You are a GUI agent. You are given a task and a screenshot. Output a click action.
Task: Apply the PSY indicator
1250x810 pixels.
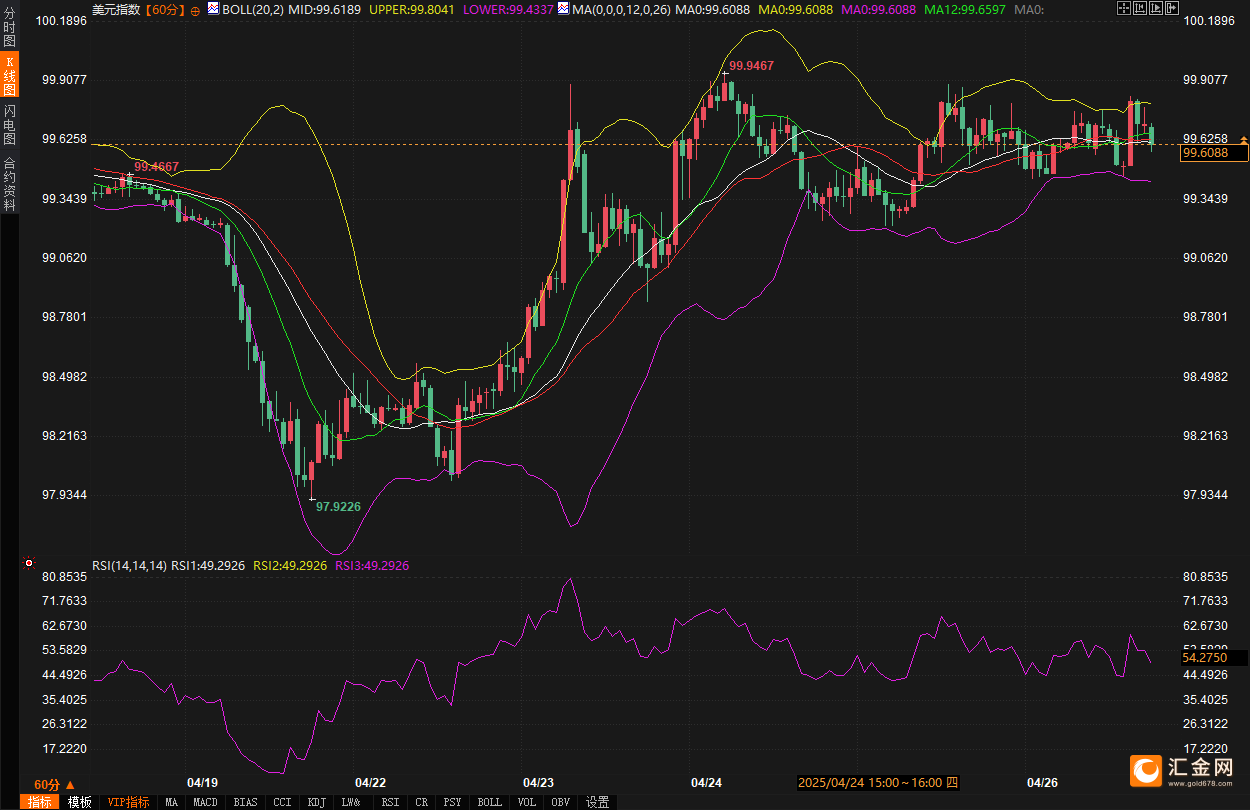(x=452, y=802)
